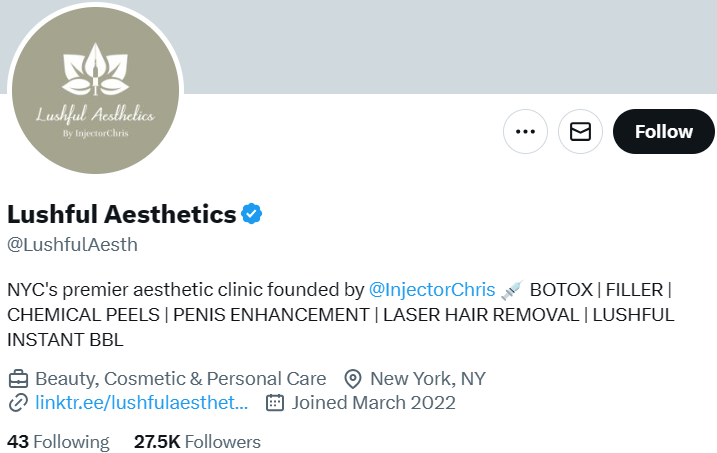Click the Joined March 2022 text

[x=374, y=403]
